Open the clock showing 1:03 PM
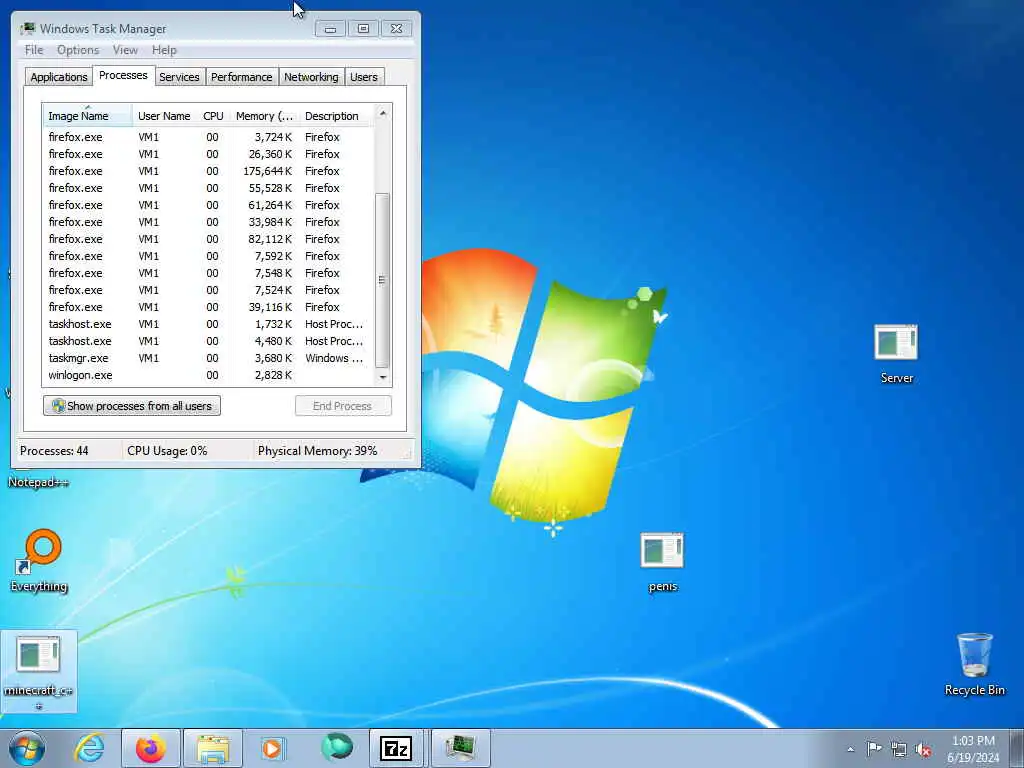This screenshot has height=768, width=1024. 973,749
